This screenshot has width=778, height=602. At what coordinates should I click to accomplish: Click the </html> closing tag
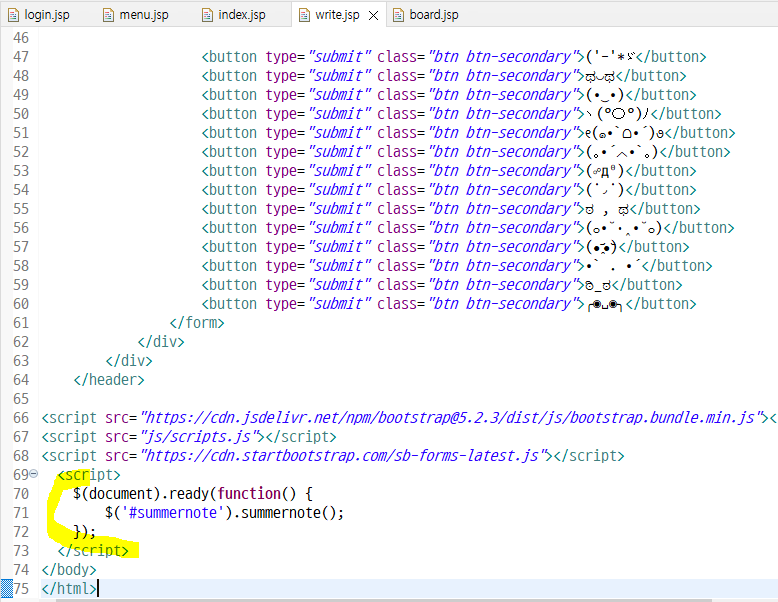pyautogui.click(x=69, y=589)
